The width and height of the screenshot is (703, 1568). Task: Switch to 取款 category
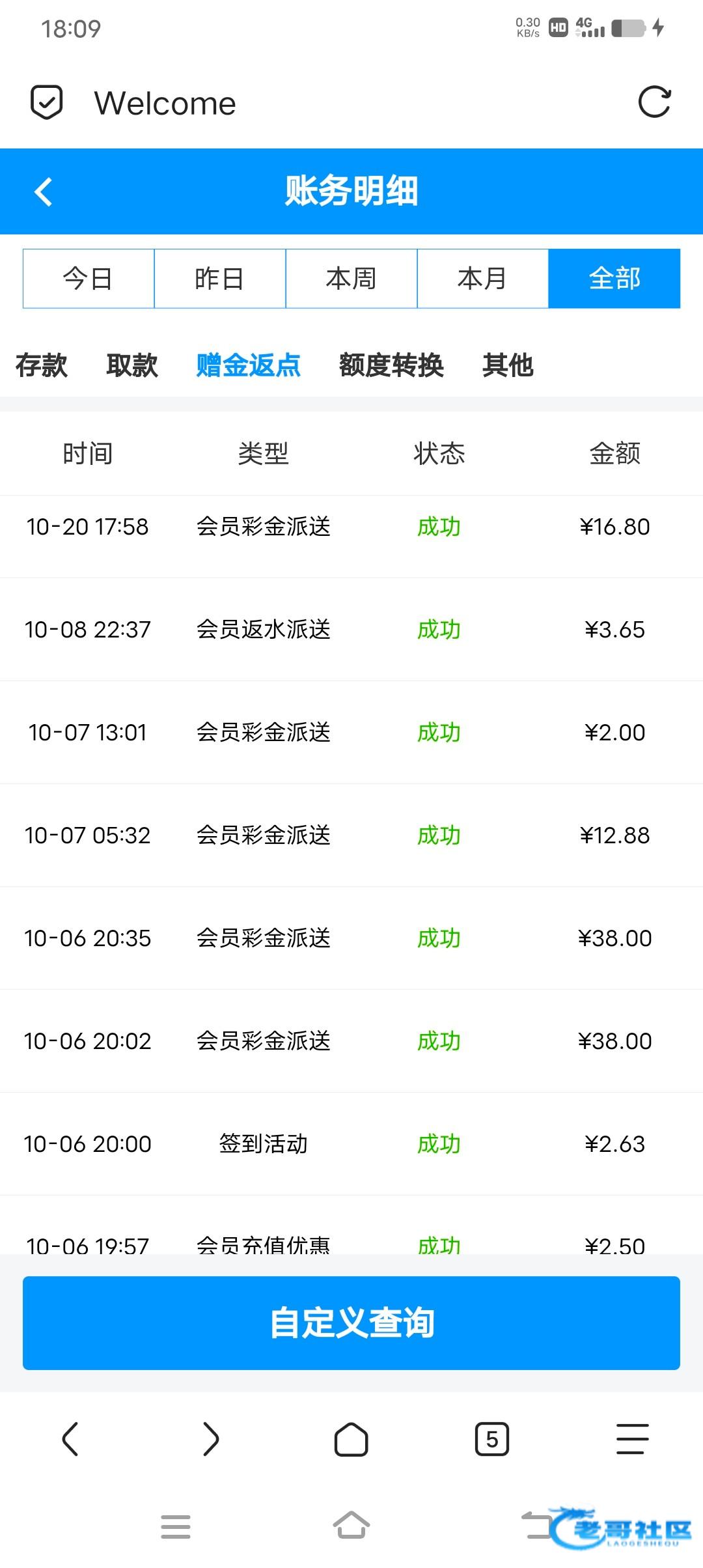(132, 365)
